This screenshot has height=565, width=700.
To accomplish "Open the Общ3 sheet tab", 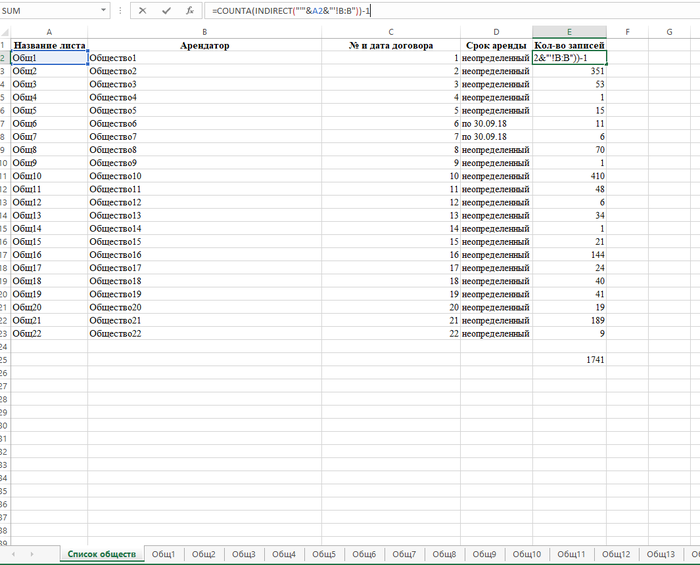I will coord(244,554).
